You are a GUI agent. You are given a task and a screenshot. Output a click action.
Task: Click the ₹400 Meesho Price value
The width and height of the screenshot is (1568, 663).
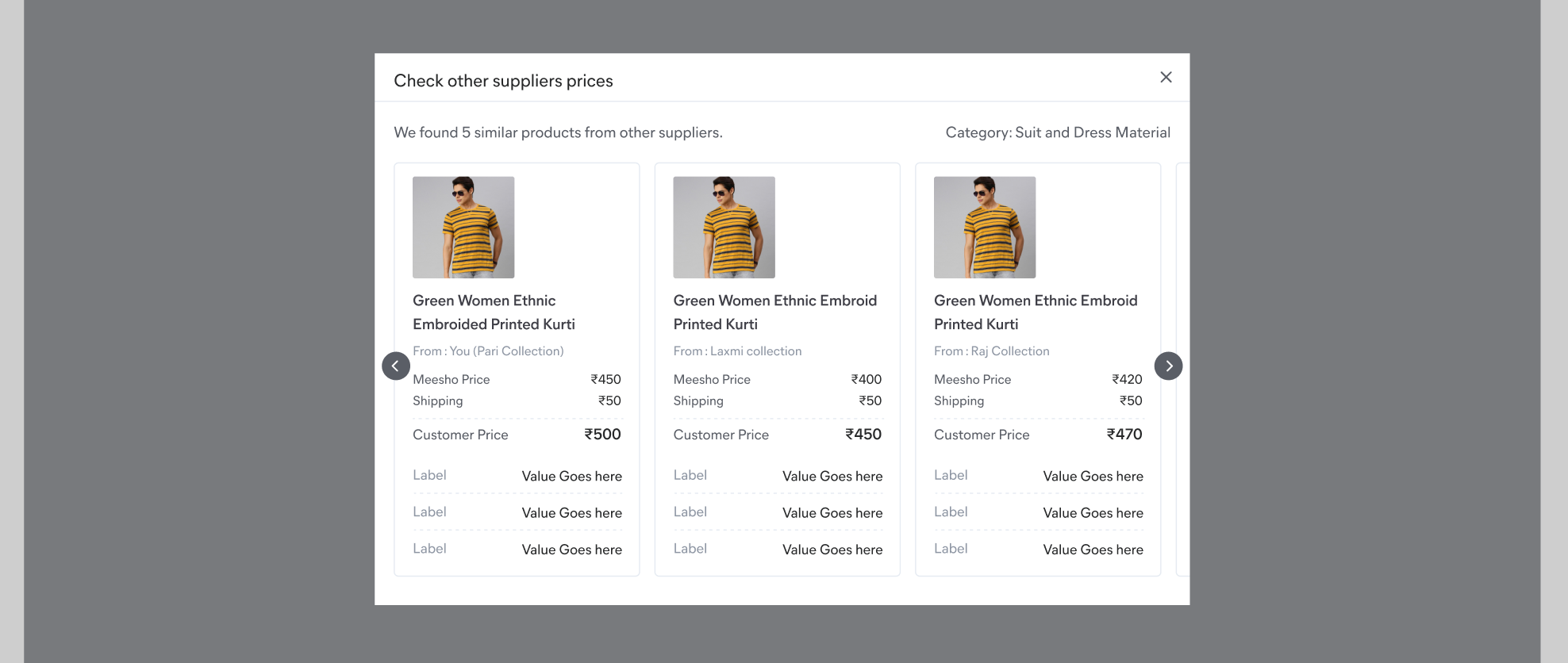(867, 380)
